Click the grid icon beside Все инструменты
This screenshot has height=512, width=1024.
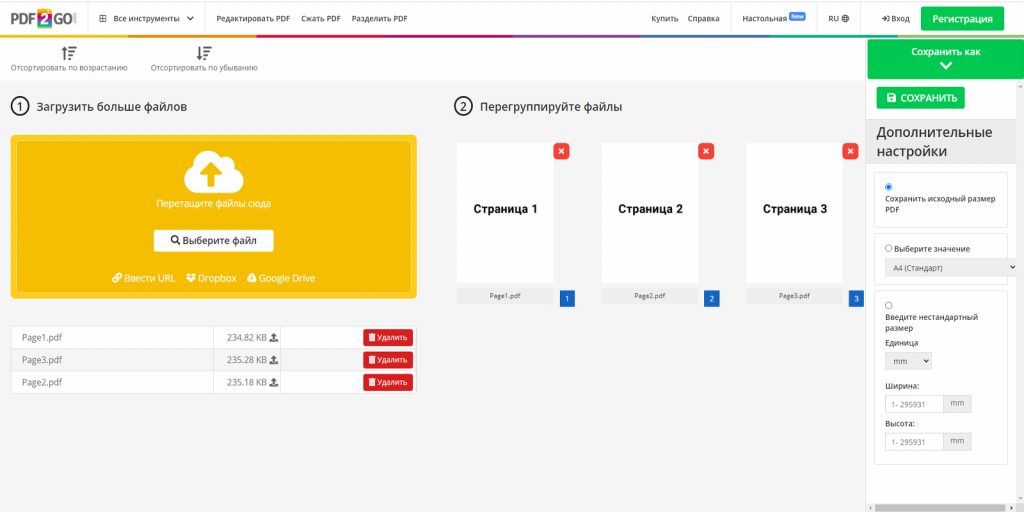103,19
